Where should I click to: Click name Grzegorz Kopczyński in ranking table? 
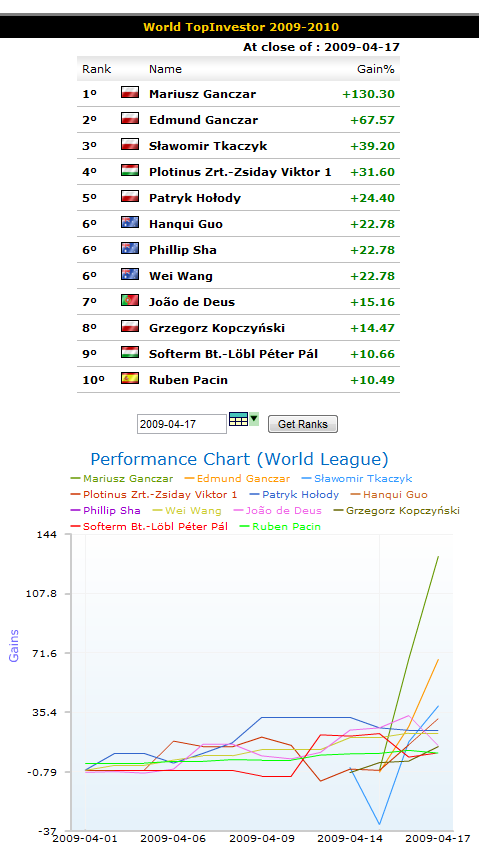pos(217,328)
